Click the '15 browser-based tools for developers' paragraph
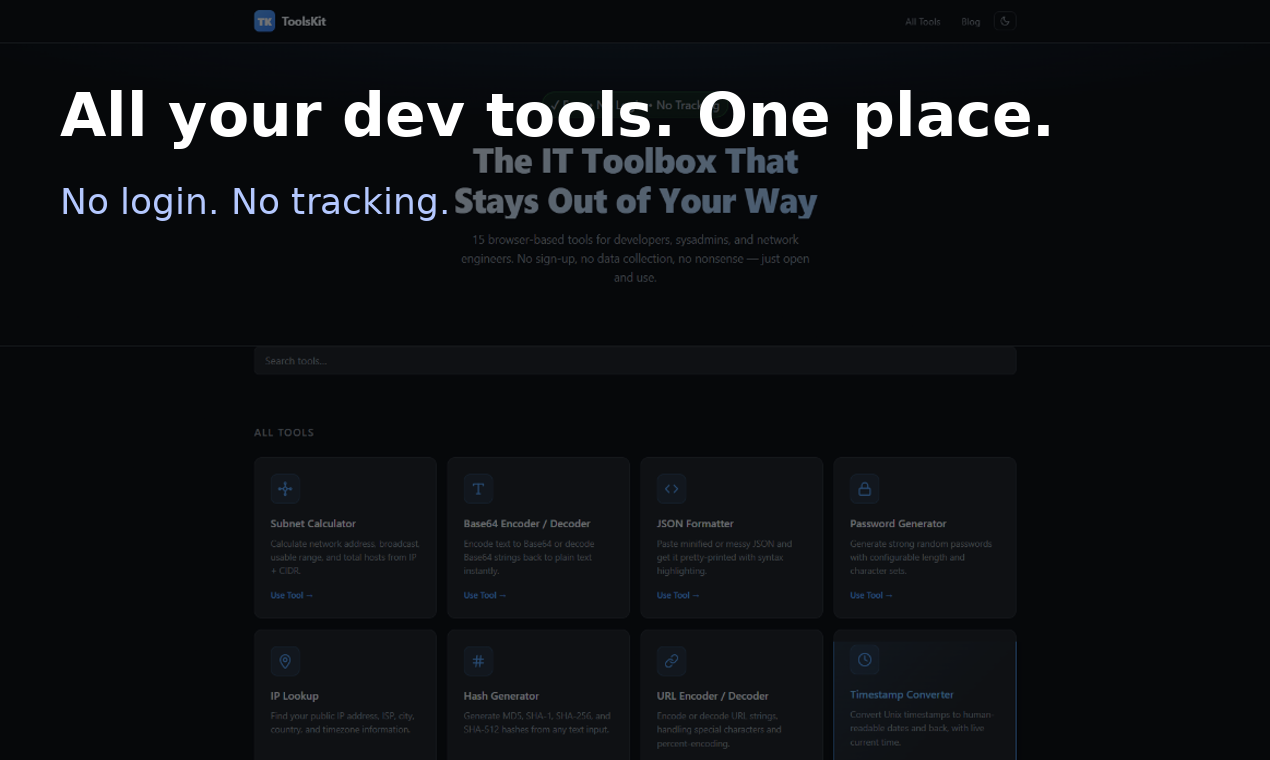The height and width of the screenshot is (760, 1270). click(635, 259)
